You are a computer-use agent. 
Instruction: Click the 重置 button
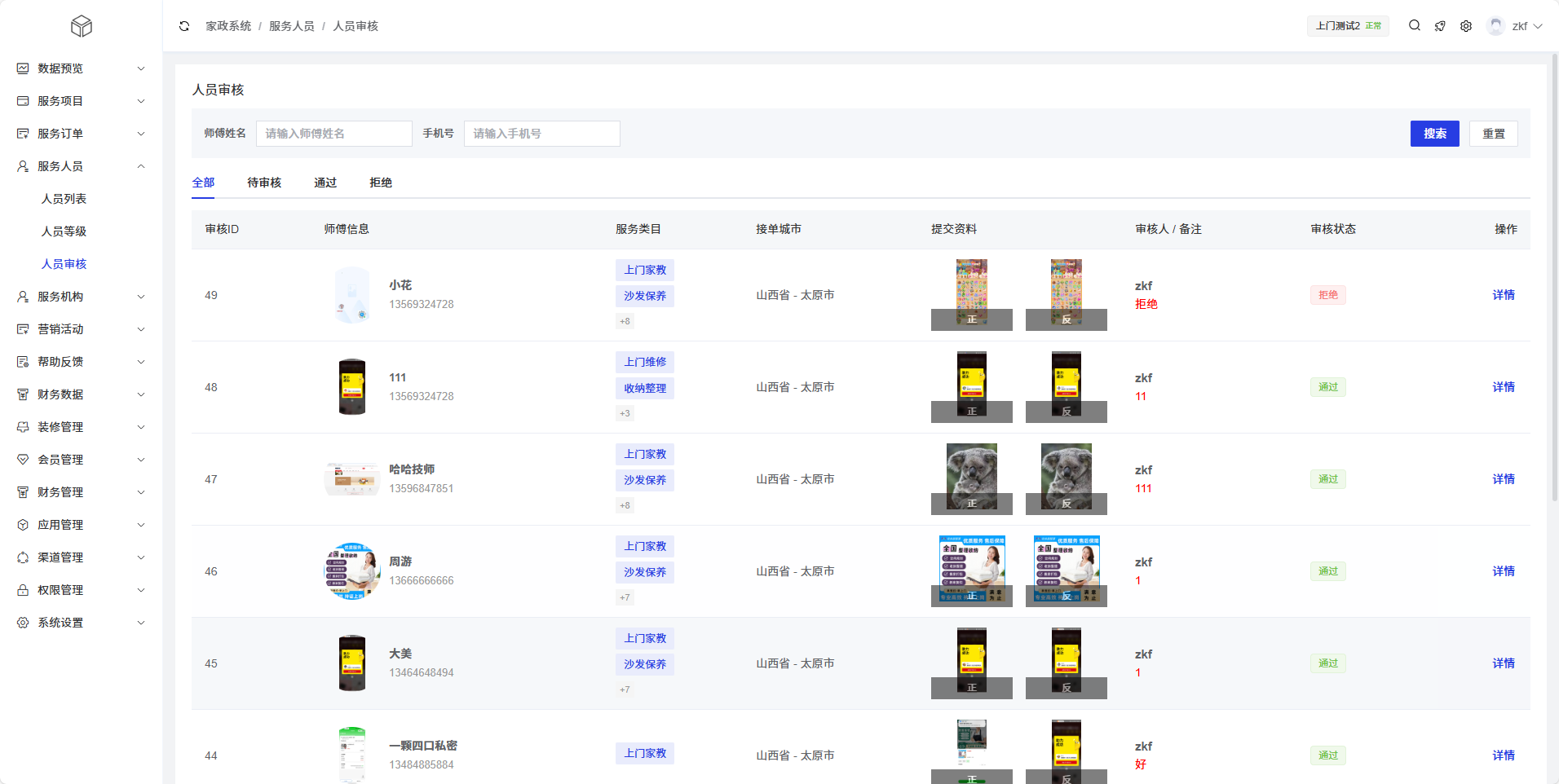pyautogui.click(x=1493, y=134)
